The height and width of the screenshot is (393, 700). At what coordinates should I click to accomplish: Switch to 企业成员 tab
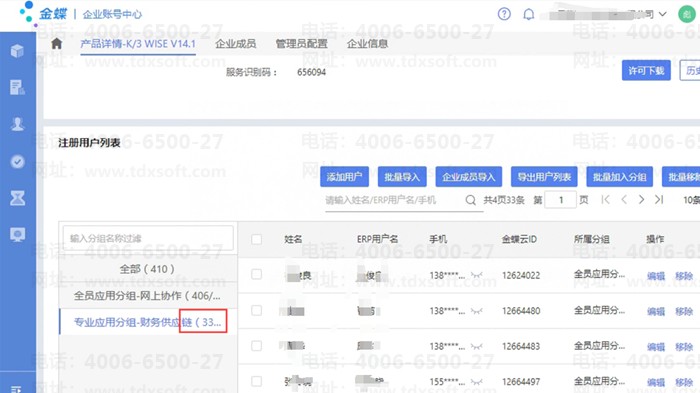click(x=236, y=44)
